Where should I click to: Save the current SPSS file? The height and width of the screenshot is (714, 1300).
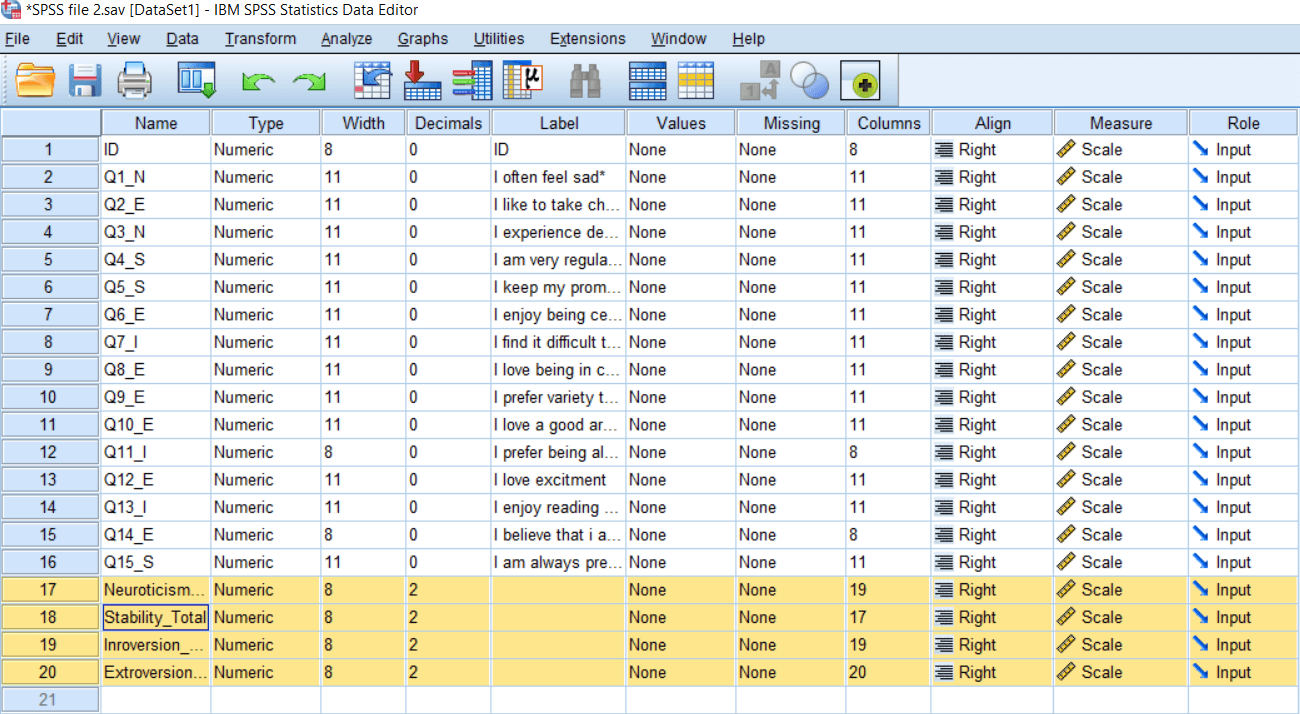[x=85, y=80]
